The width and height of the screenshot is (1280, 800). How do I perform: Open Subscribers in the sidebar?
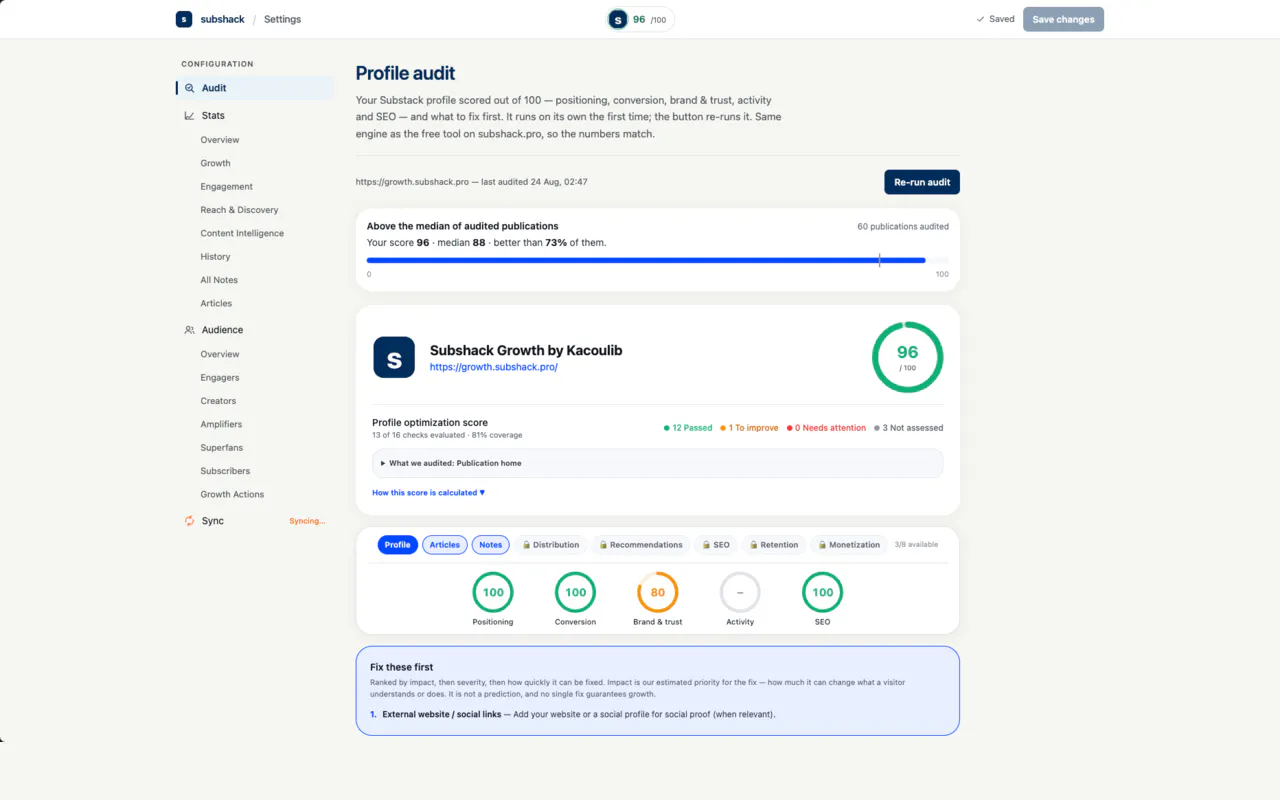(225, 471)
